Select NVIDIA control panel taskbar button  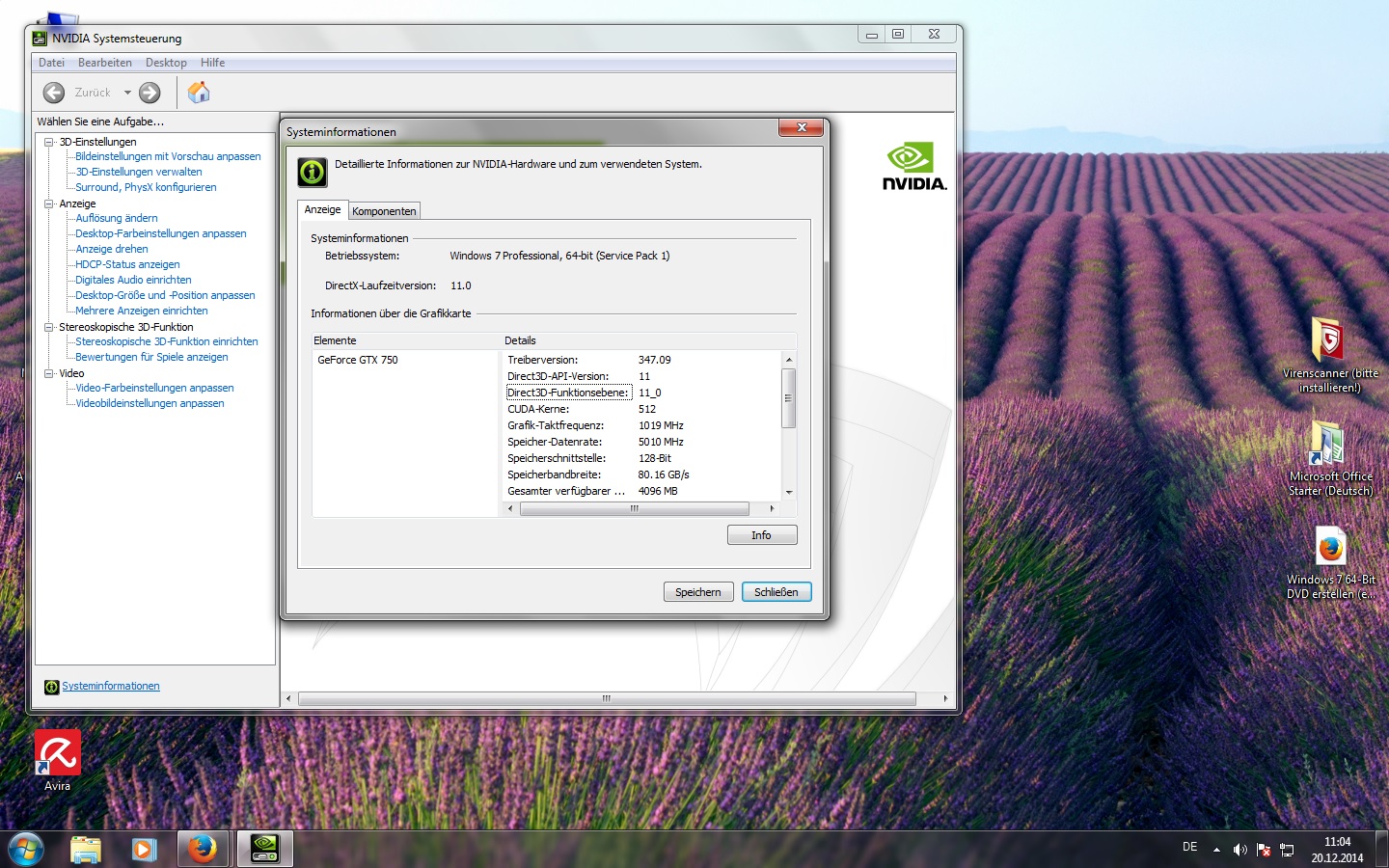click(264, 850)
